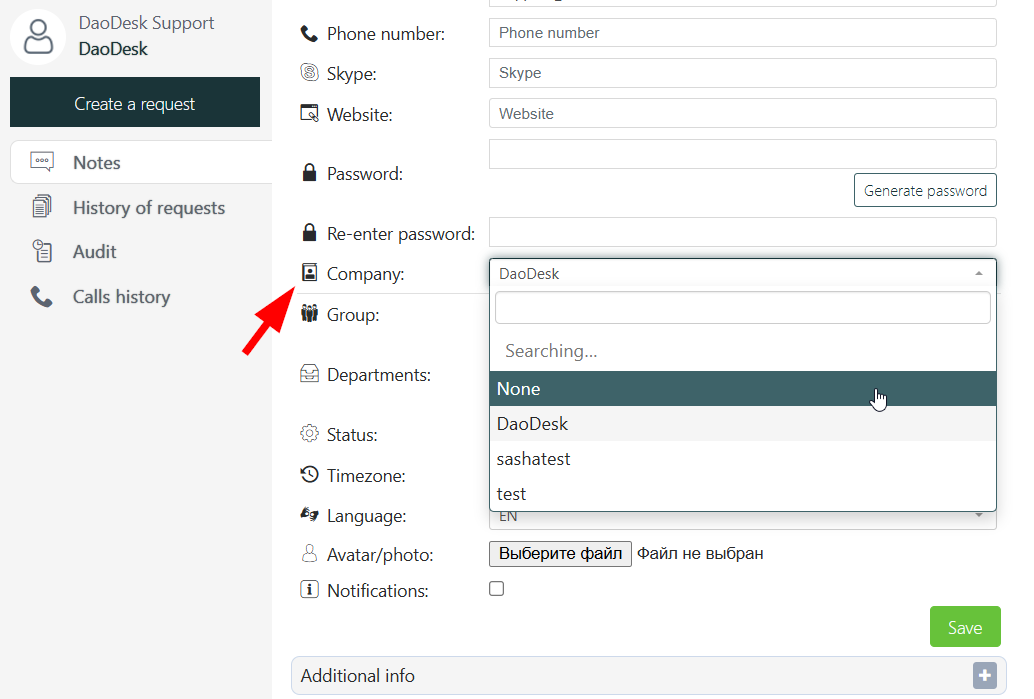Select None in the company list

[x=743, y=389]
